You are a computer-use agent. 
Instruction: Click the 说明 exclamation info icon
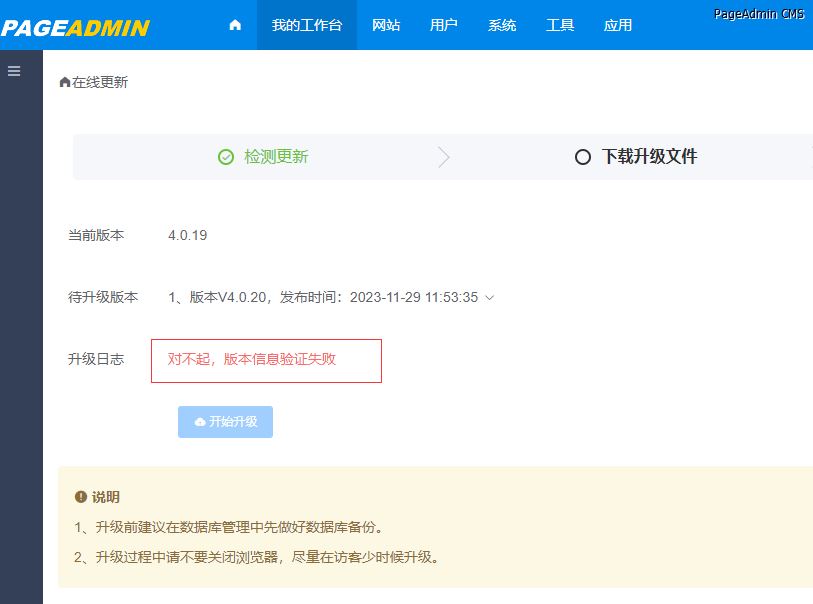point(80,497)
